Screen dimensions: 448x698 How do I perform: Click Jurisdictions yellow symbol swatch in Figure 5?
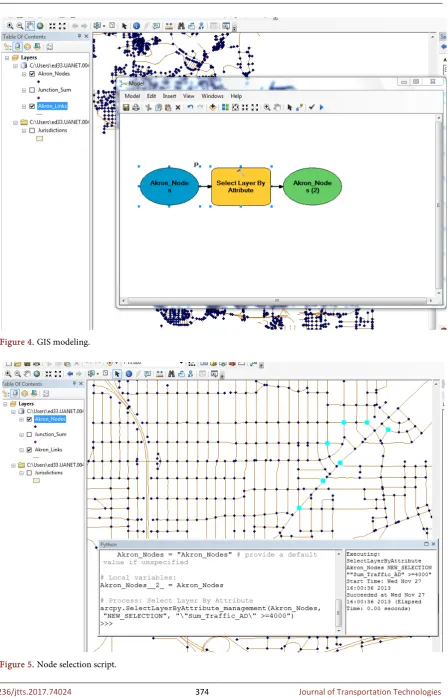pos(37,481)
